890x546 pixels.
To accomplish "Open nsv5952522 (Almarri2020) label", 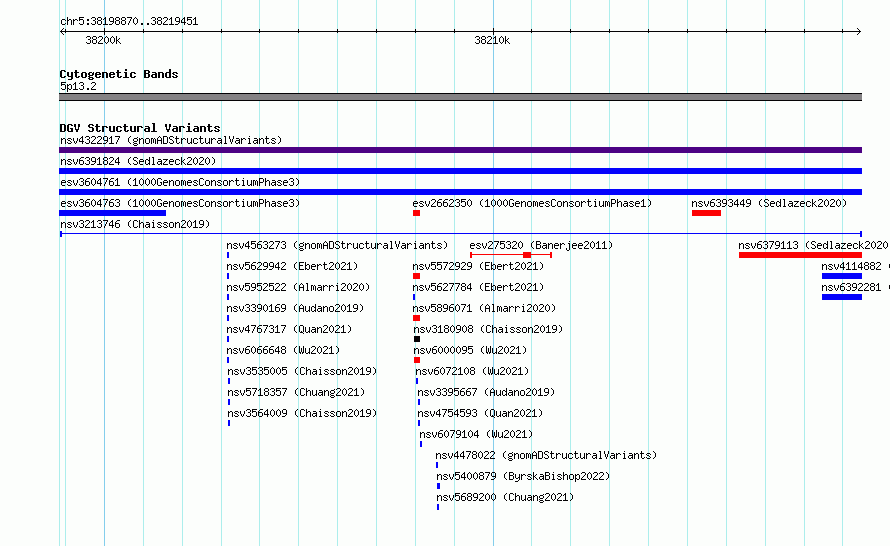I will pyautogui.click(x=298, y=287).
